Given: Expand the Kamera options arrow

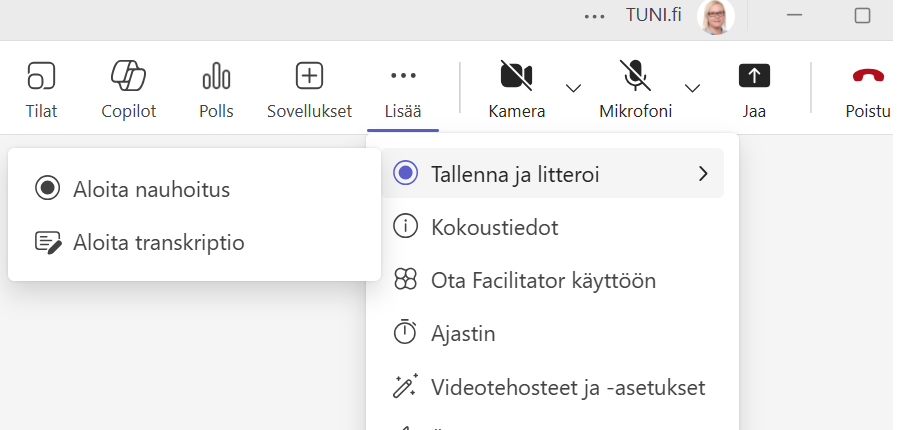Looking at the screenshot, I should coord(573,88).
